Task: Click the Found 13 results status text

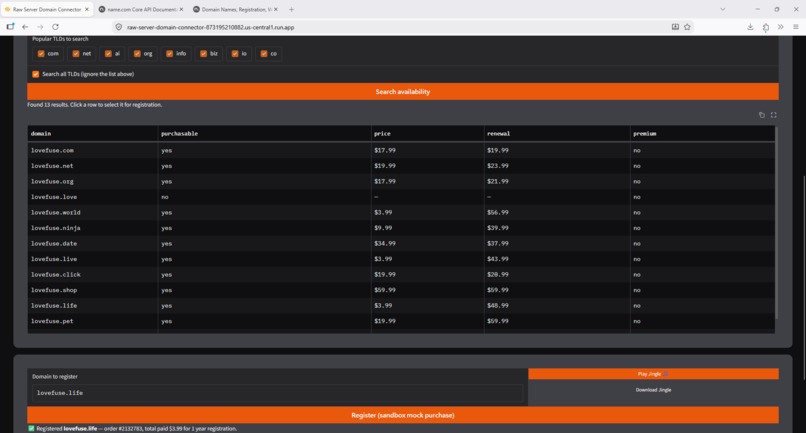Action: click(95, 105)
